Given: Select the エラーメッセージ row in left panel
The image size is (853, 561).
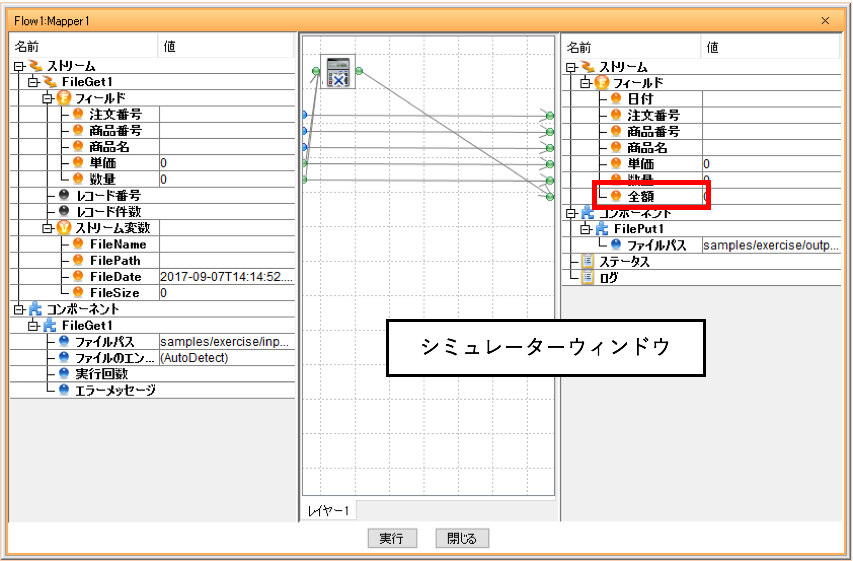Looking at the screenshot, I should click(152, 390).
